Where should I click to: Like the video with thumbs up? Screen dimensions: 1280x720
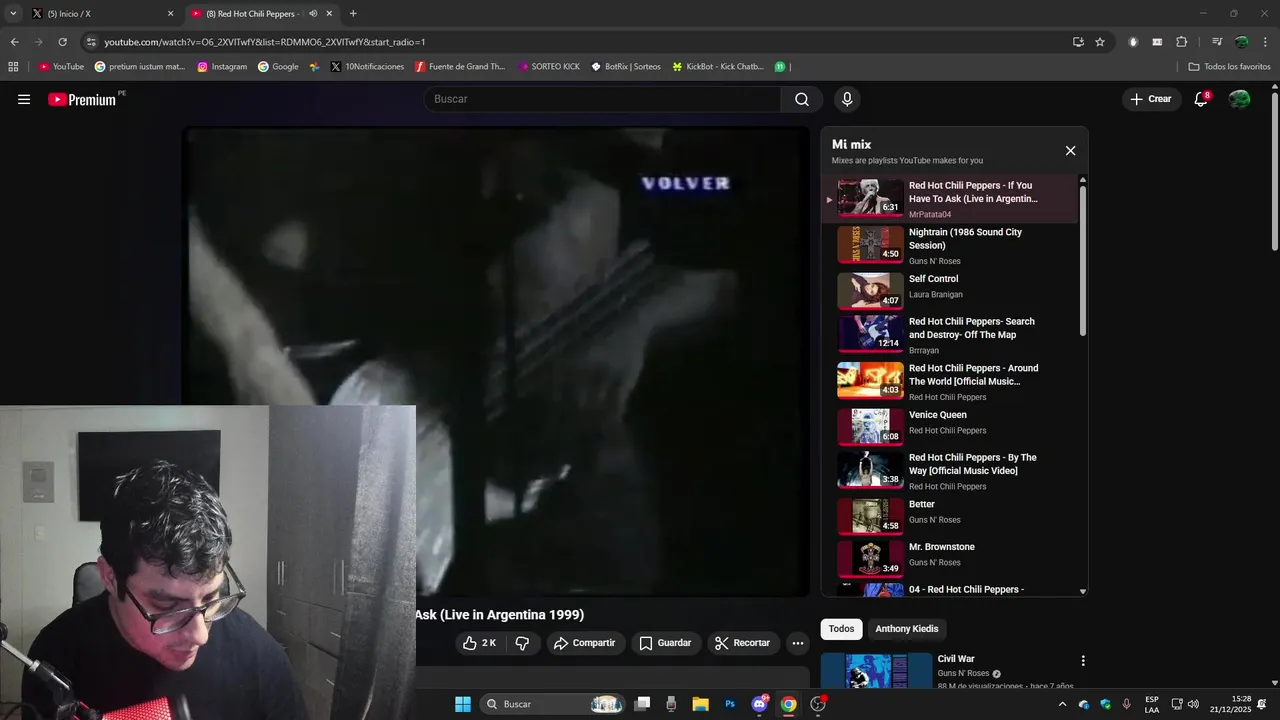coord(480,643)
